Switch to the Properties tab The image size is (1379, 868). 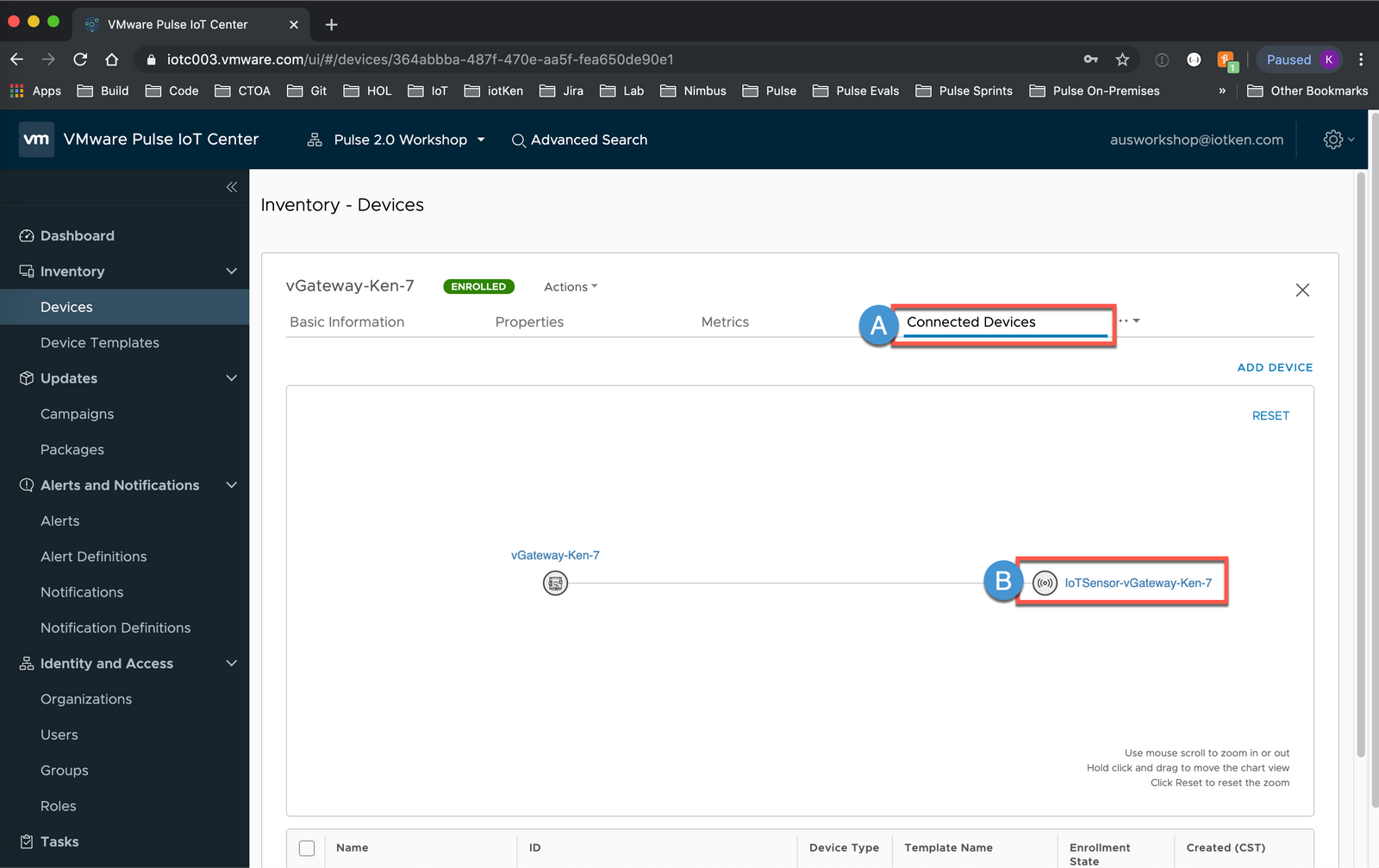529,322
